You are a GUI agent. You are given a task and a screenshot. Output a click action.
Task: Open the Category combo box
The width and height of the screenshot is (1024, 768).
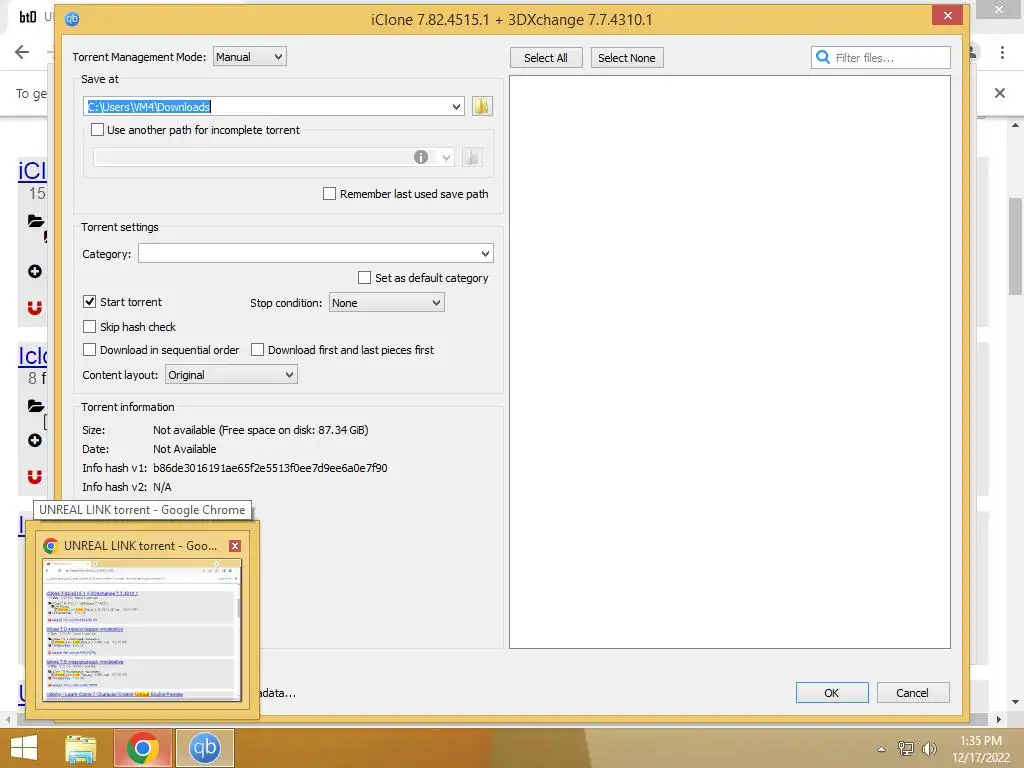coord(315,253)
